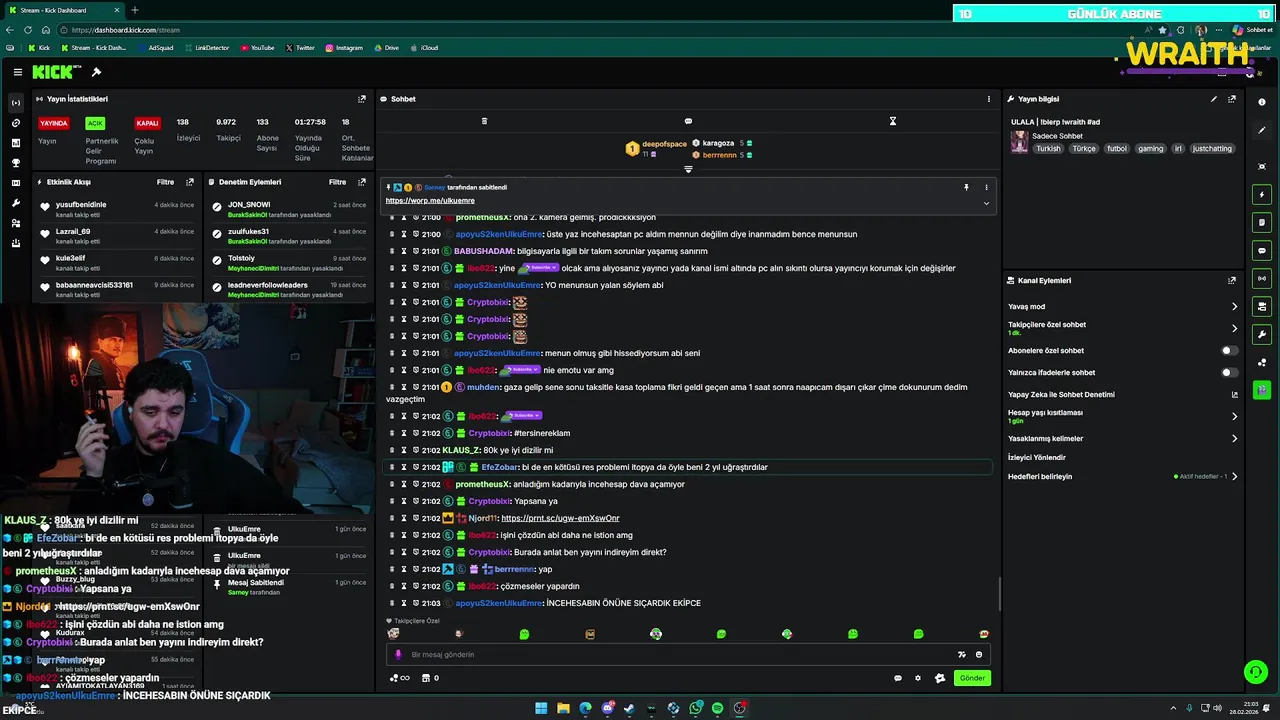
Task: Edit stream info with the pencil icon
Action: (1214, 99)
